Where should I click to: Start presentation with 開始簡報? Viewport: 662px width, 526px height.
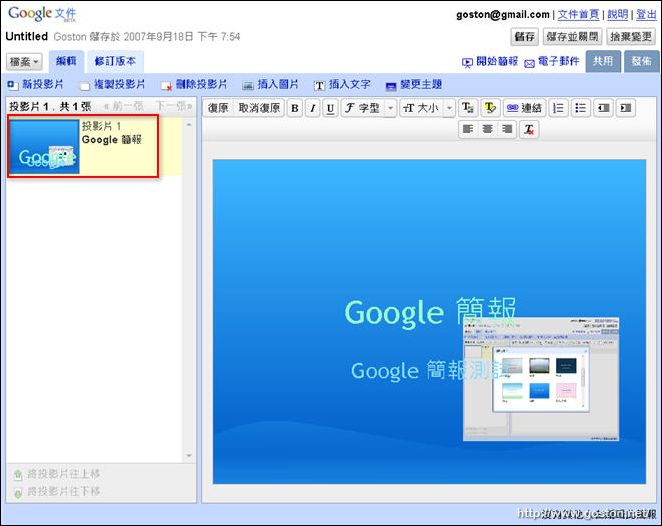[490, 62]
